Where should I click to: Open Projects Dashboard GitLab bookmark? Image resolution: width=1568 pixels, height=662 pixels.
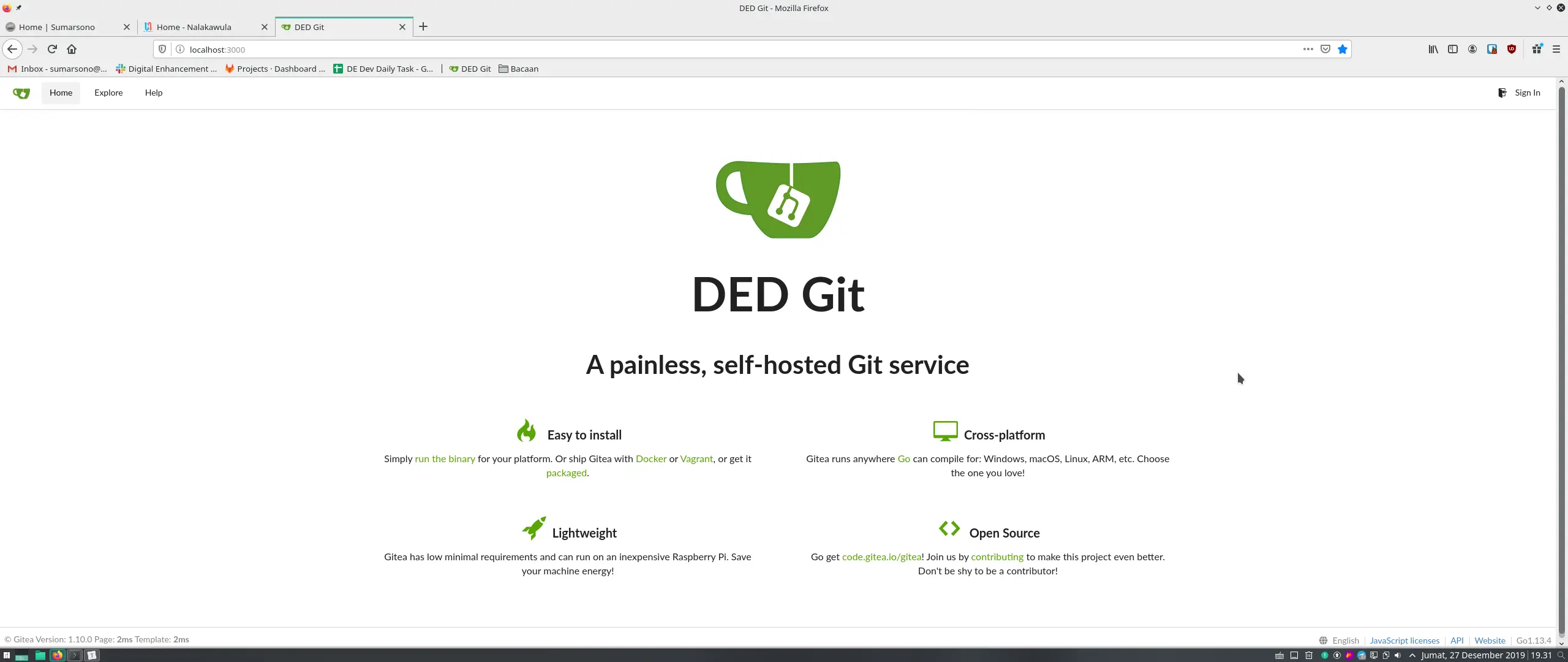[x=275, y=69]
